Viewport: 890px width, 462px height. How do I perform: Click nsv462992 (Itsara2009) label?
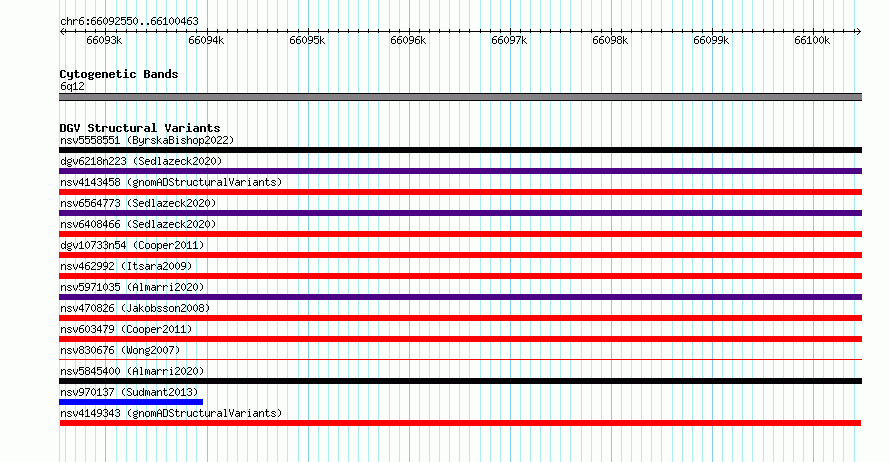coord(126,266)
